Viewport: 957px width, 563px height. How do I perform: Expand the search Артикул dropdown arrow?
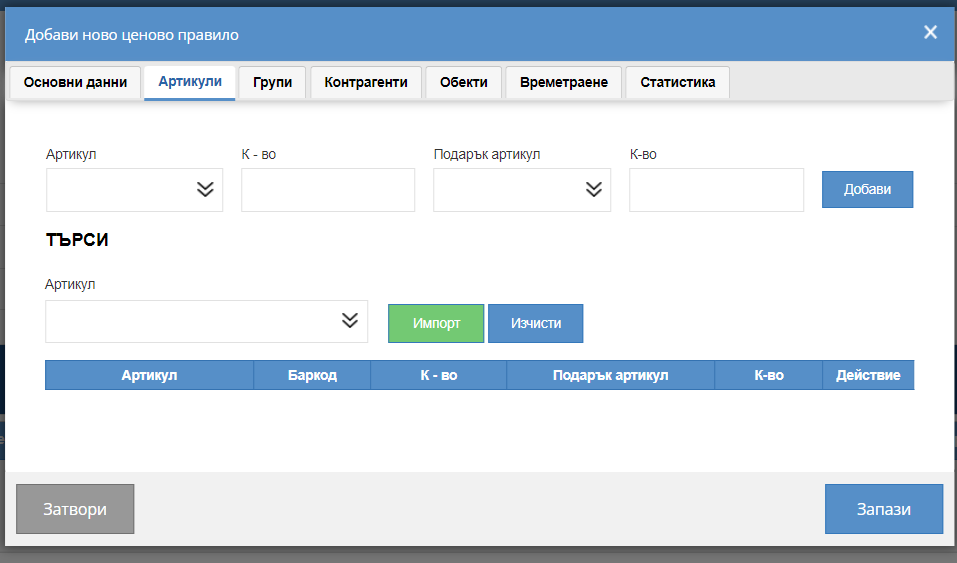coord(350,321)
